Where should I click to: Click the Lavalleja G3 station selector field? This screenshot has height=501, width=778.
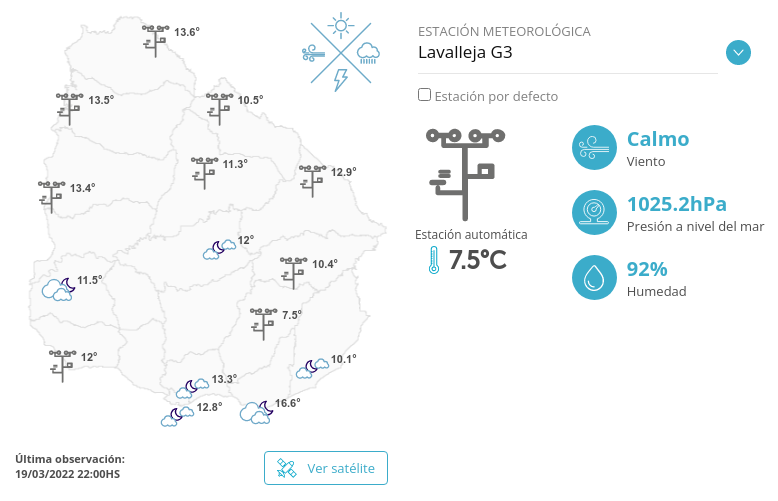tap(568, 53)
